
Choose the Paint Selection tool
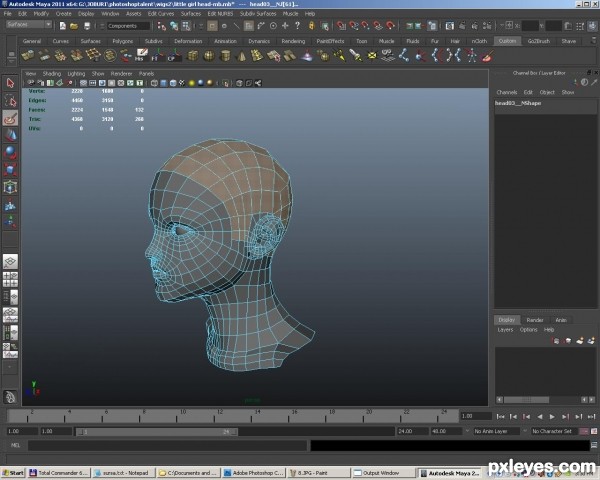pyautogui.click(x=10, y=118)
